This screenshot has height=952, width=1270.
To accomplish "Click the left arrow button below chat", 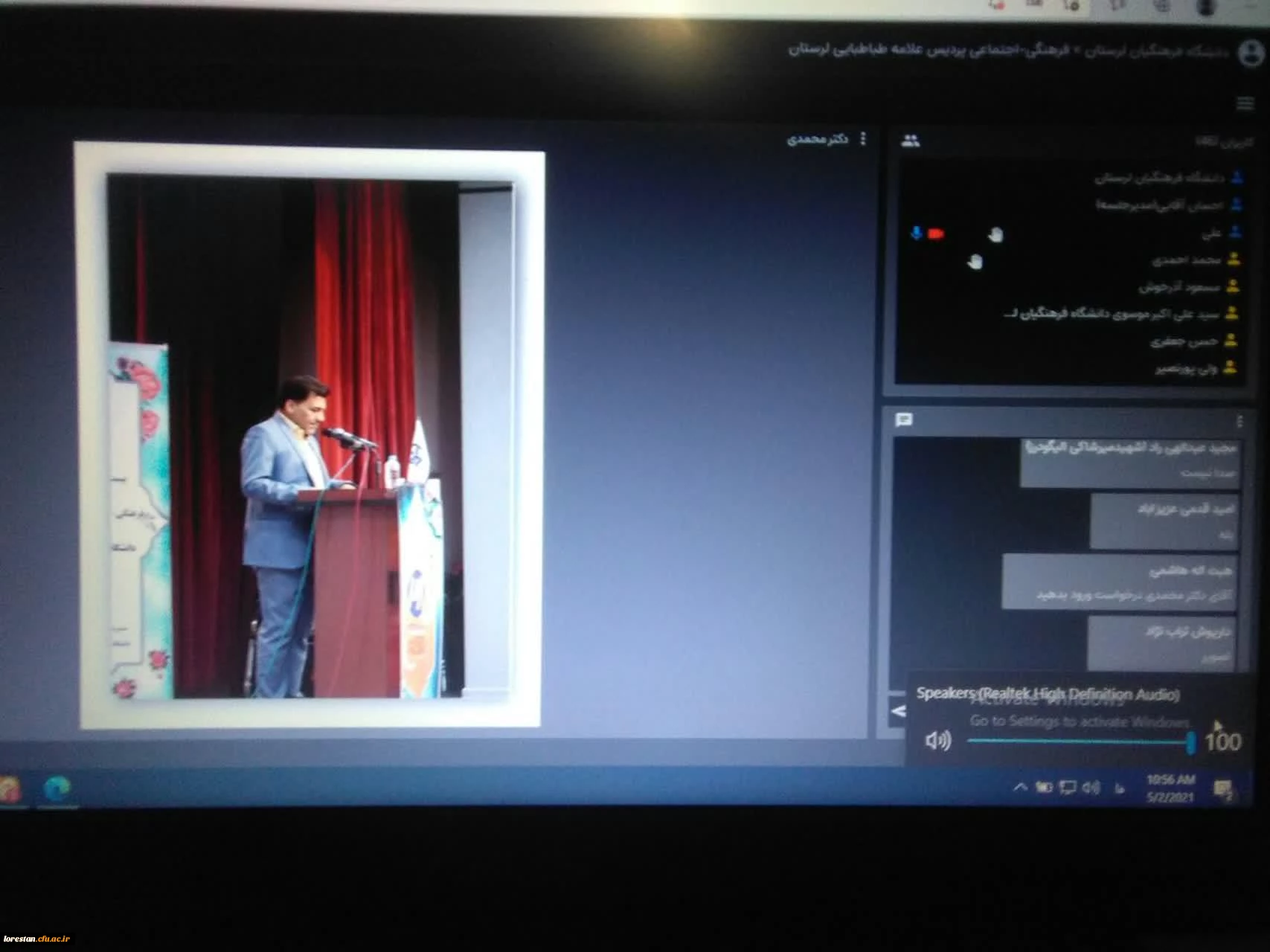I will pos(899,711).
